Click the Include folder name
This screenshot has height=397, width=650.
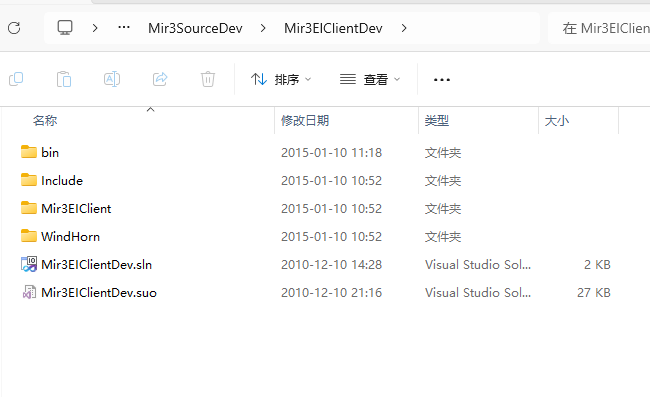coord(62,181)
